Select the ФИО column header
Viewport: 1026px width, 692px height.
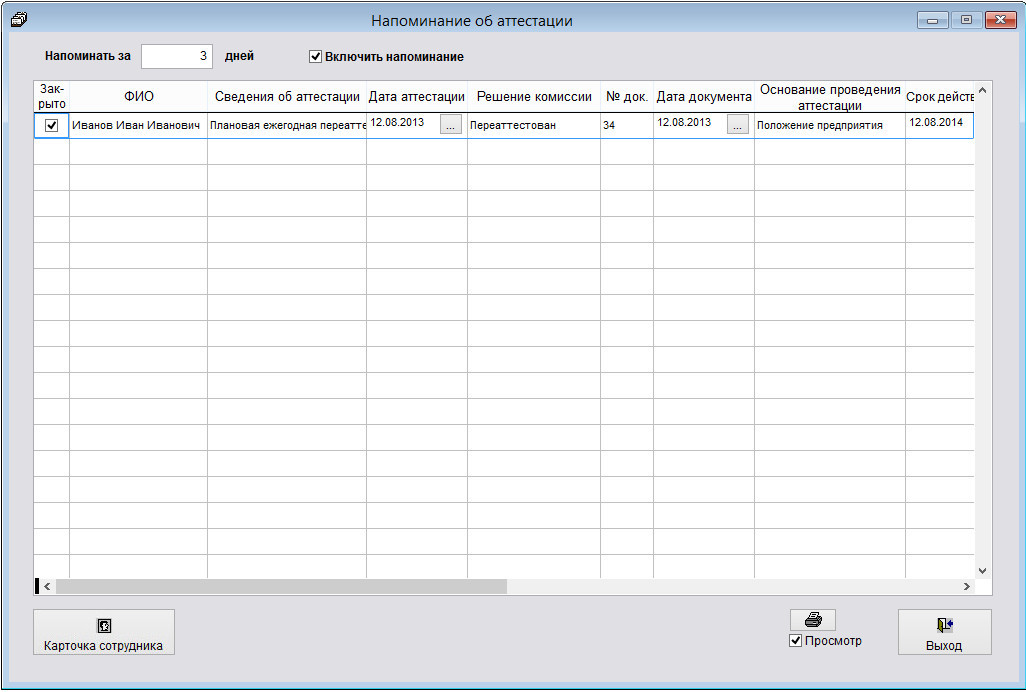[139, 97]
